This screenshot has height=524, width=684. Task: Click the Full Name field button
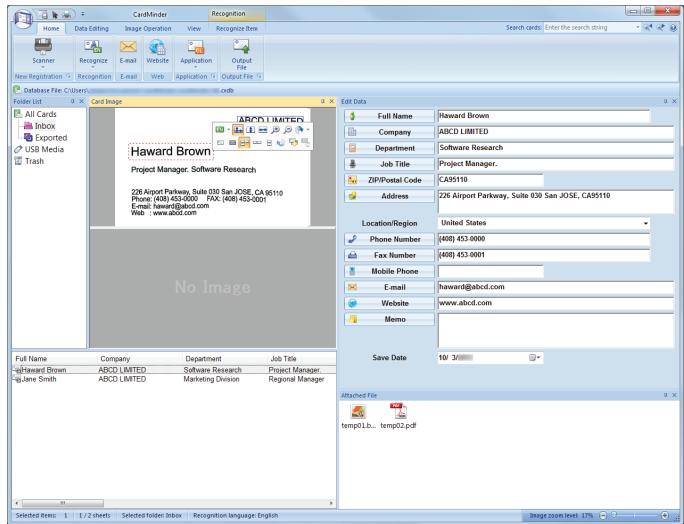(x=389, y=116)
